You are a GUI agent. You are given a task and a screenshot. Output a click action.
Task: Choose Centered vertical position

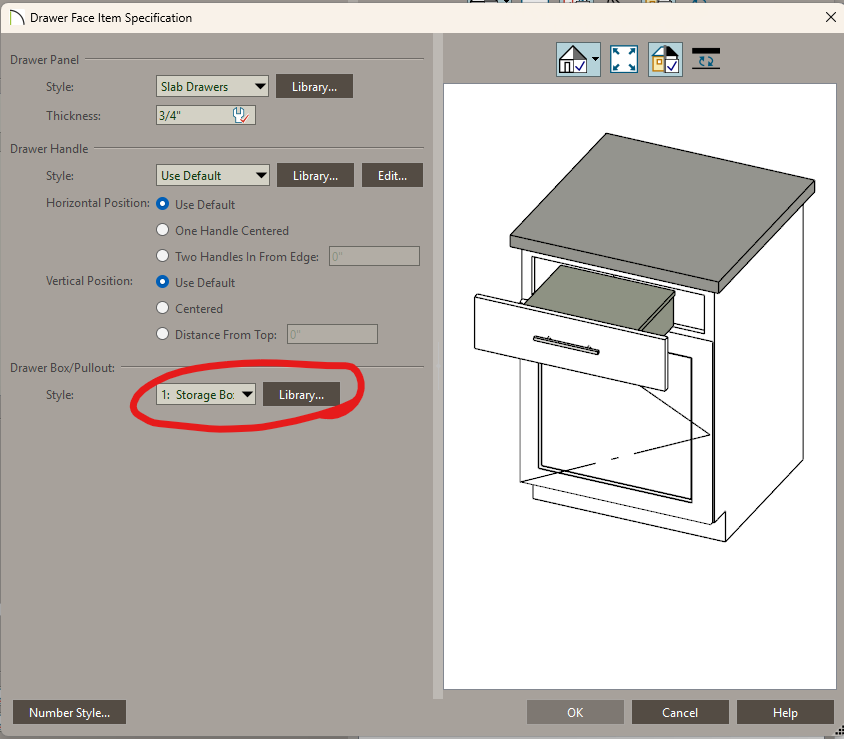click(x=164, y=309)
